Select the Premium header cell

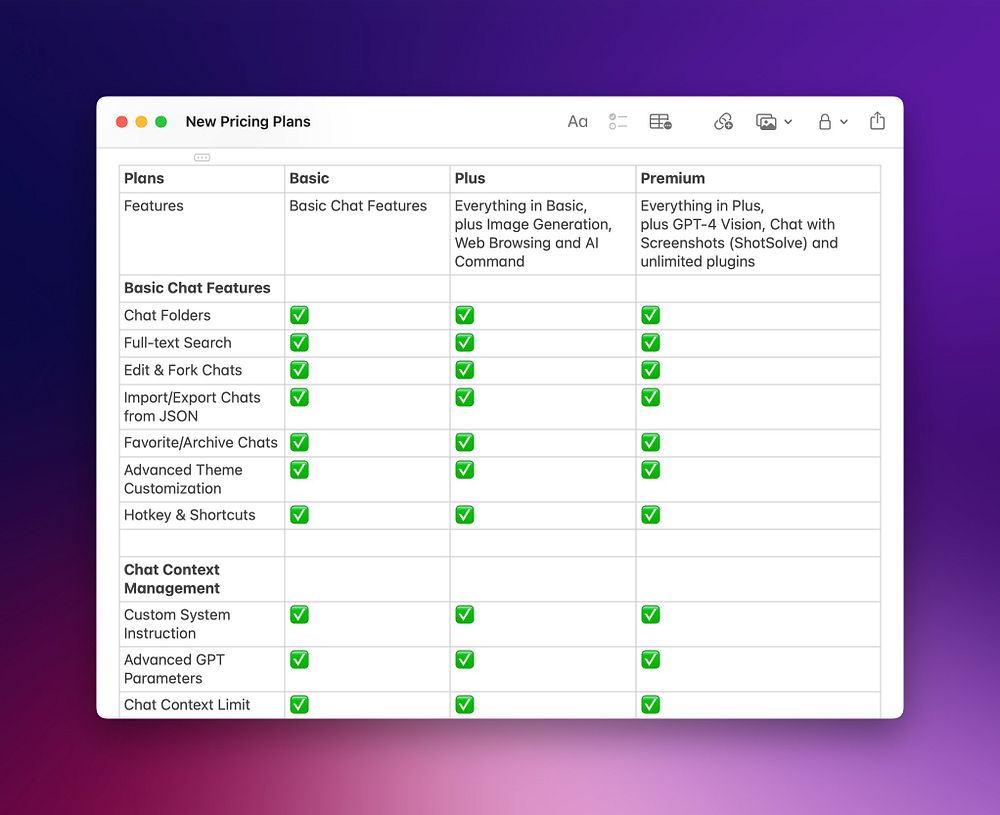[758, 179]
